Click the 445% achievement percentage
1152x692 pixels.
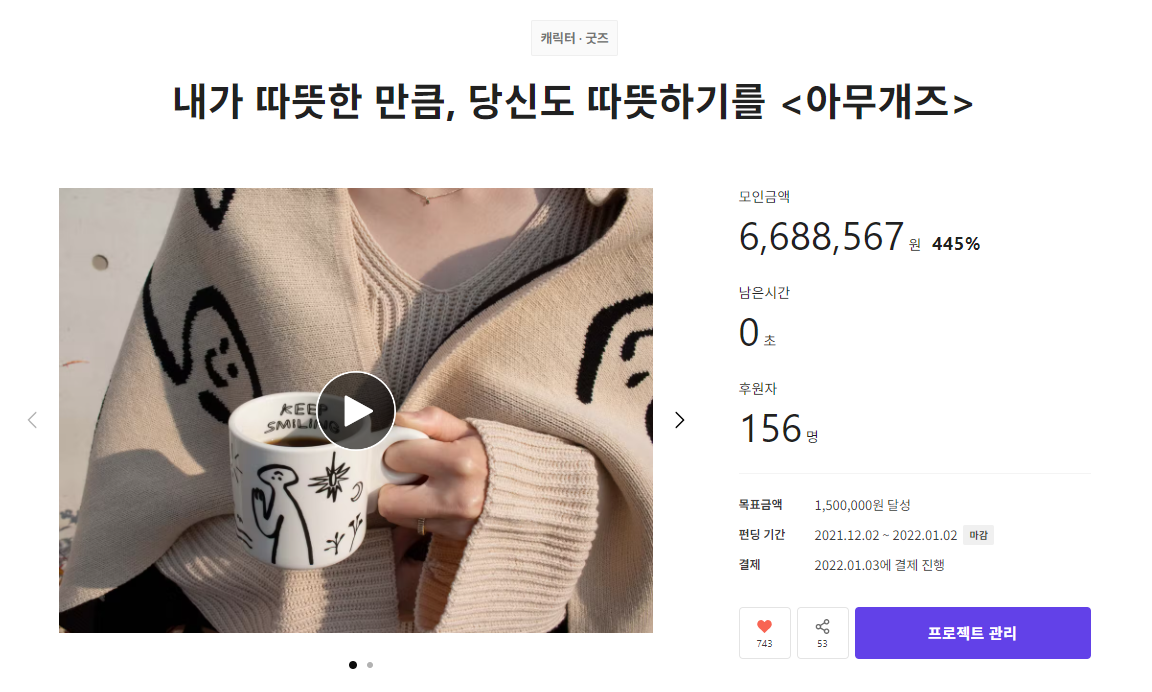pyautogui.click(x=956, y=244)
